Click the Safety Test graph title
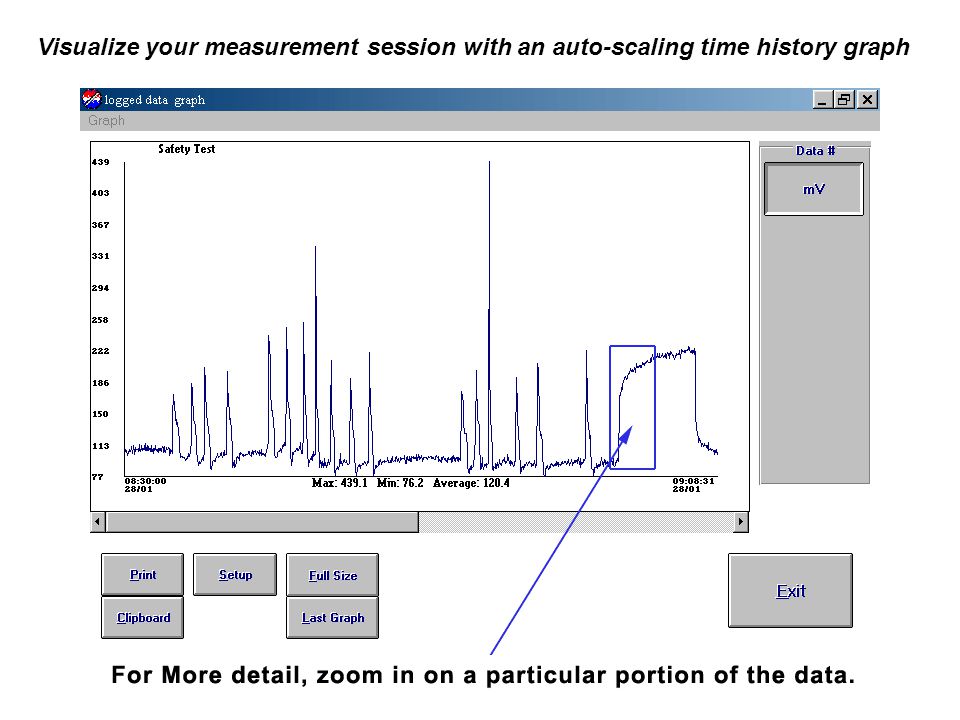This screenshot has width=960, height=720. tap(187, 149)
